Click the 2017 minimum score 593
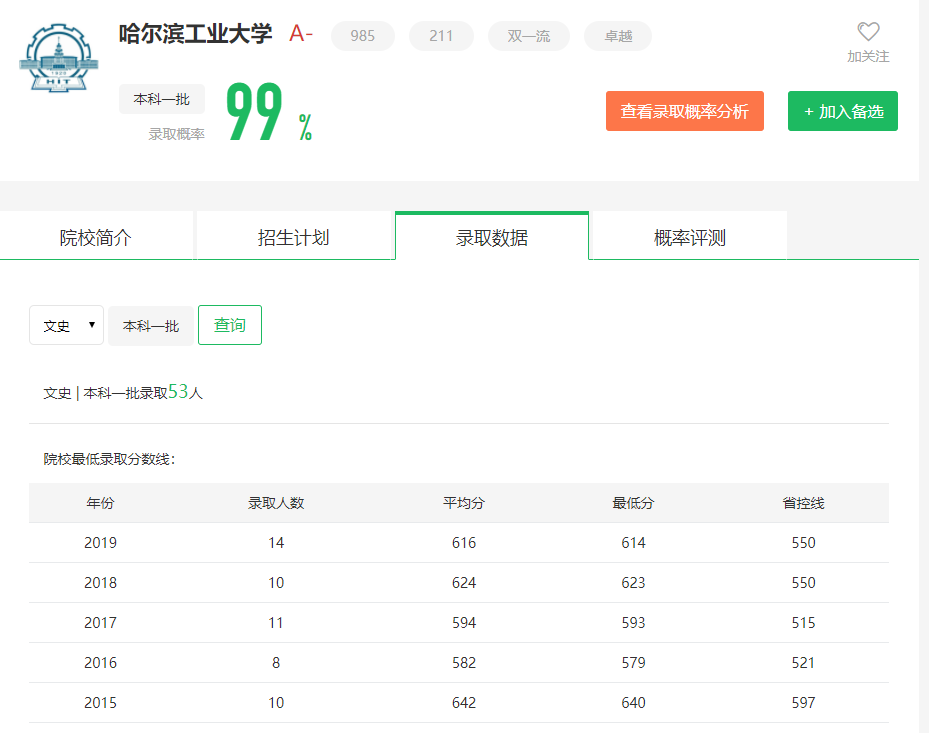 pyautogui.click(x=633, y=623)
